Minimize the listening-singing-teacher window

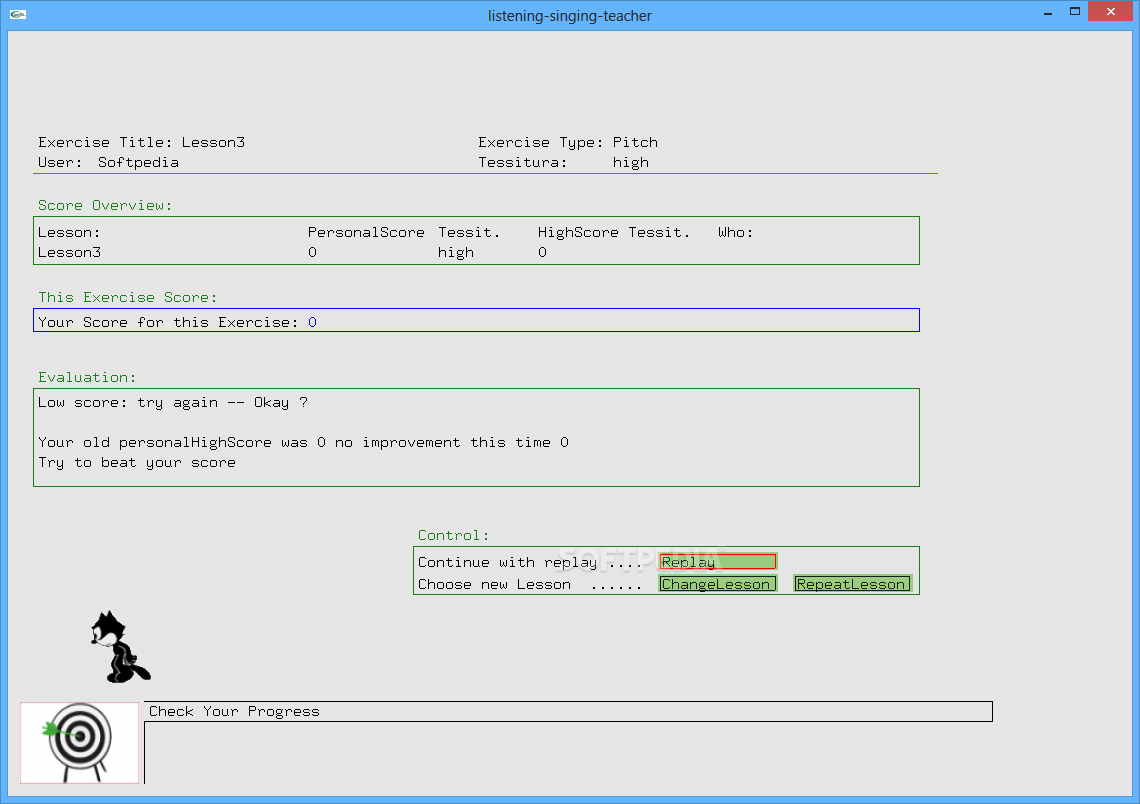1048,12
